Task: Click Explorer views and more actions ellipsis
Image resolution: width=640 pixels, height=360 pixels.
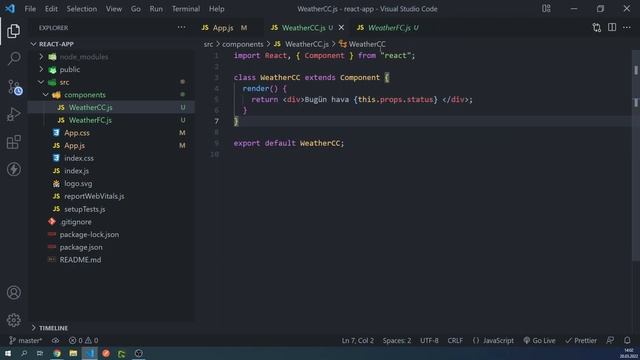Action: [x=181, y=27]
